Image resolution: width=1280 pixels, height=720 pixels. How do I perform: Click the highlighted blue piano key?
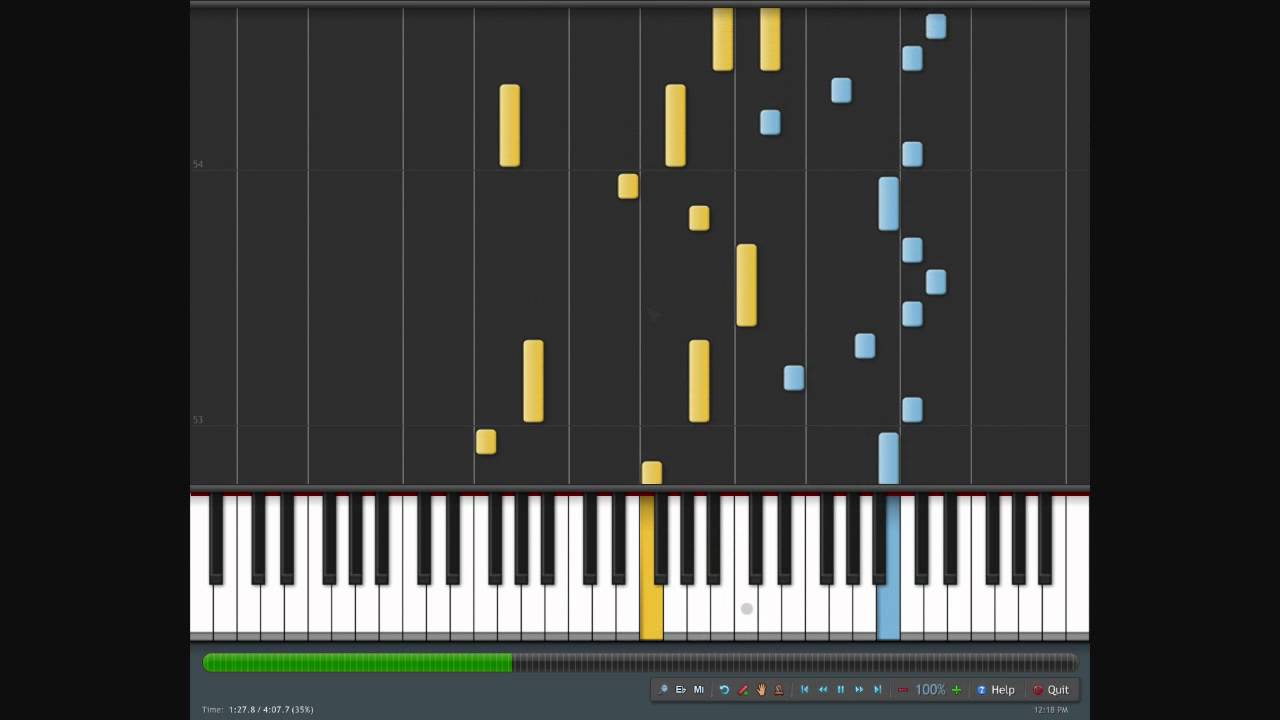click(888, 567)
